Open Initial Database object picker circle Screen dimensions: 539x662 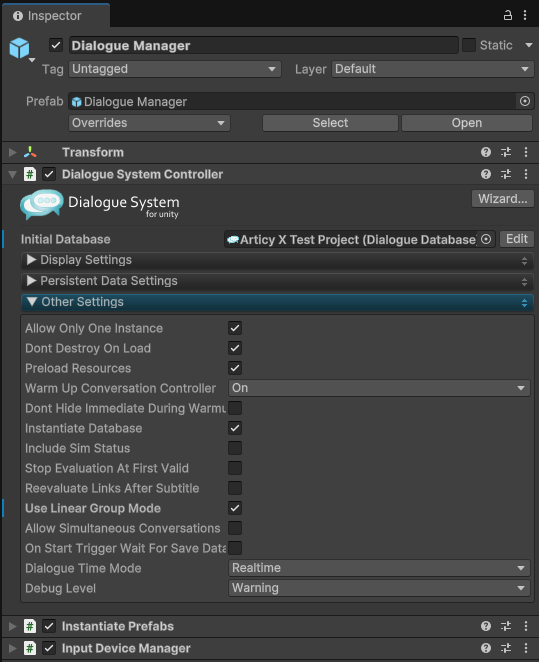486,239
